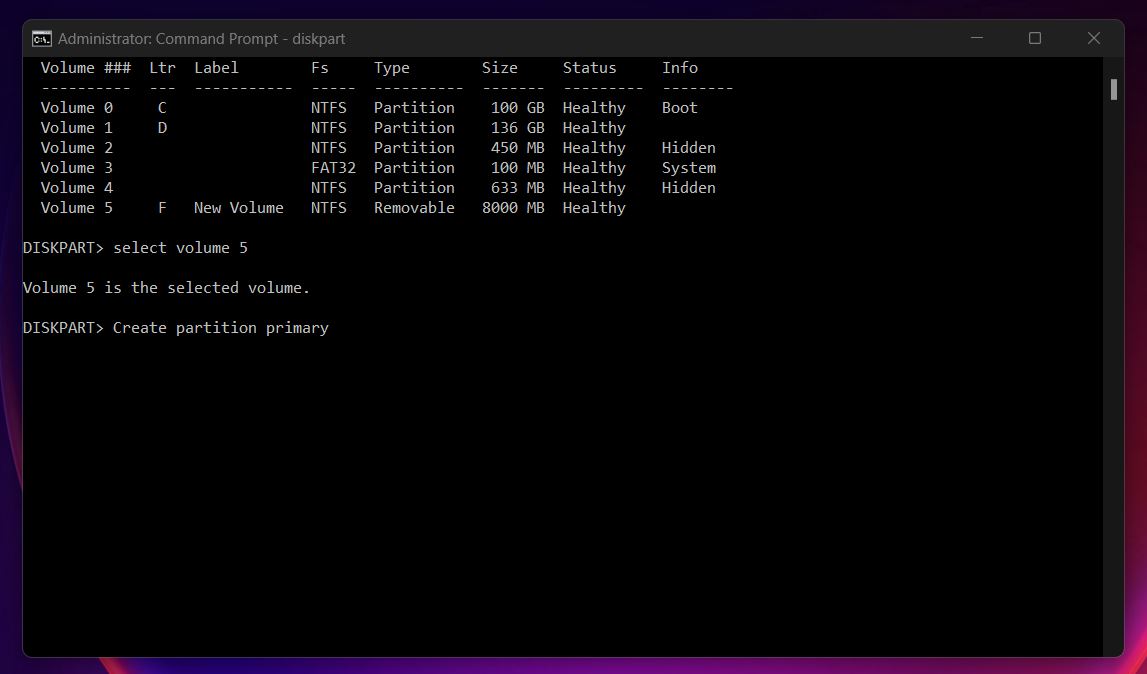Click 'Volume 0' in the volume list
Viewport: 1147px width, 674px height.
[x=77, y=108]
